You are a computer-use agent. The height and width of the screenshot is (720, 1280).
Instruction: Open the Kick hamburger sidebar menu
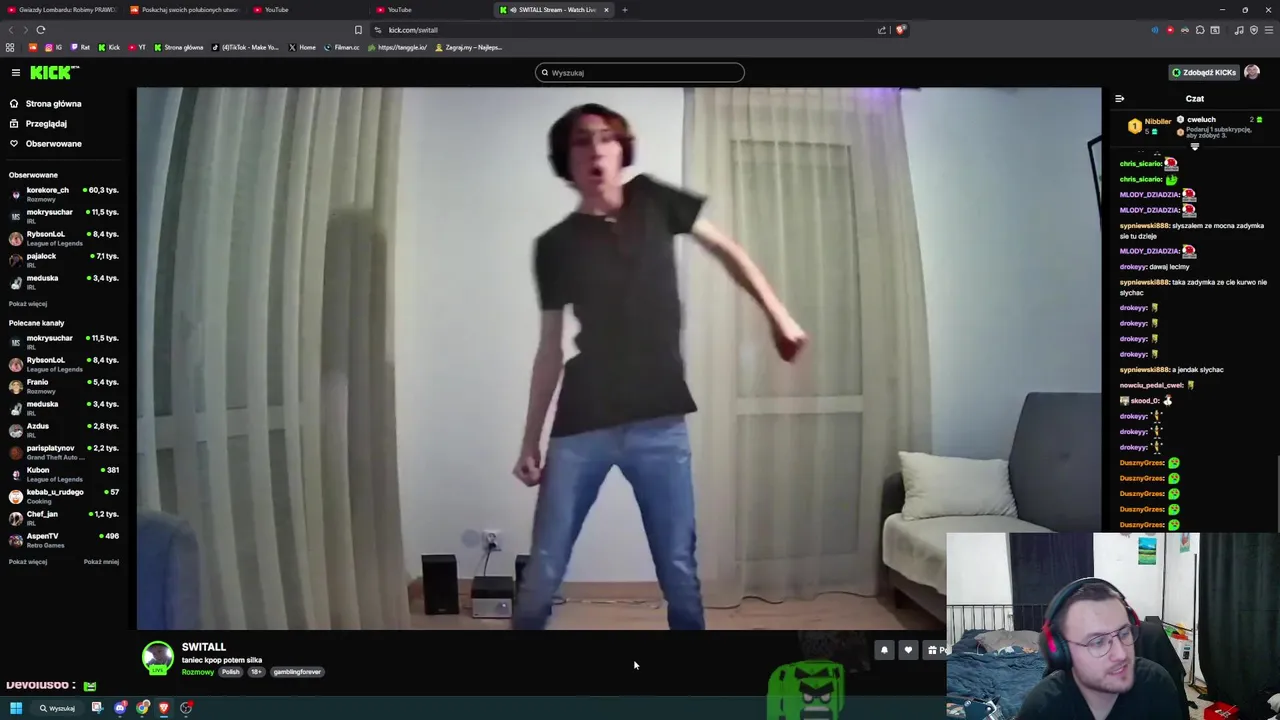point(16,72)
